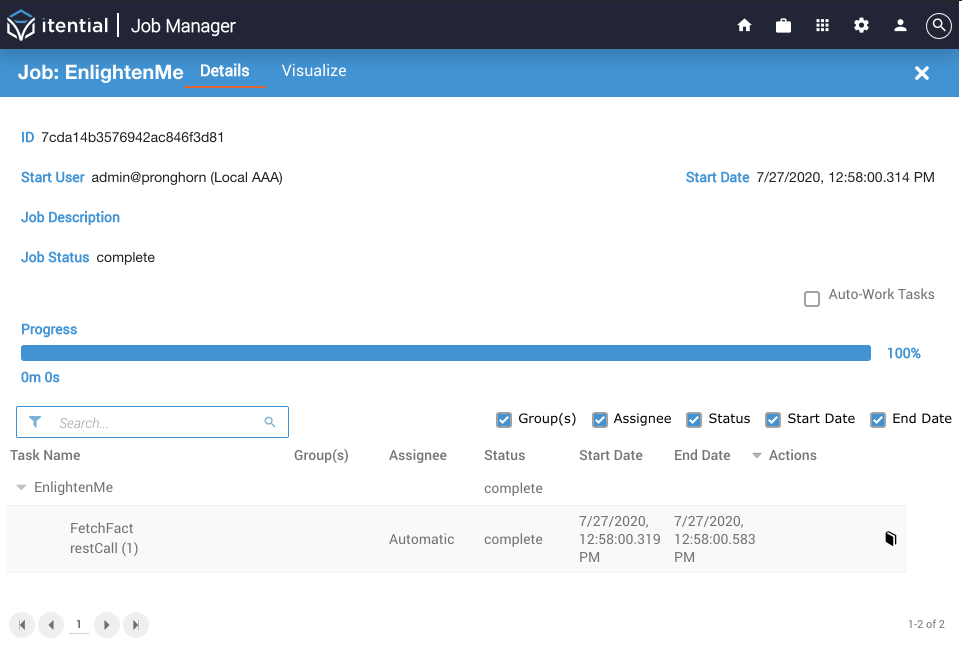
Task: Click FetchFact end time 12:58:00.583 PM
Action: pos(715,539)
